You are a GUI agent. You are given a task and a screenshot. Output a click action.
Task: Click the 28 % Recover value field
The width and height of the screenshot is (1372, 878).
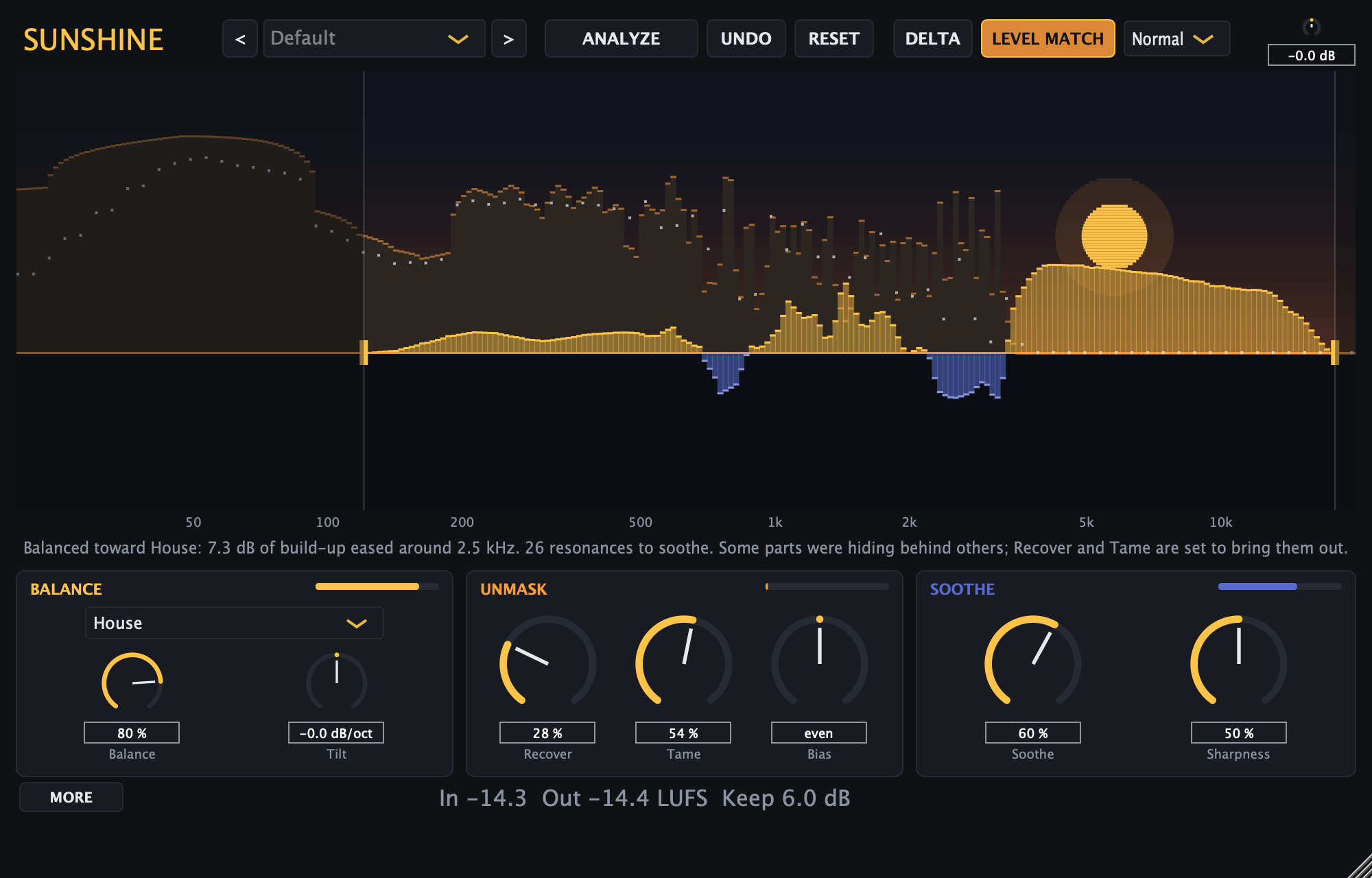(547, 733)
